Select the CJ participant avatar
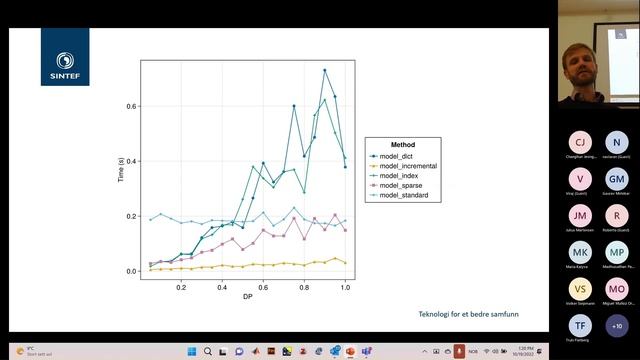The image size is (640, 360). point(580,142)
